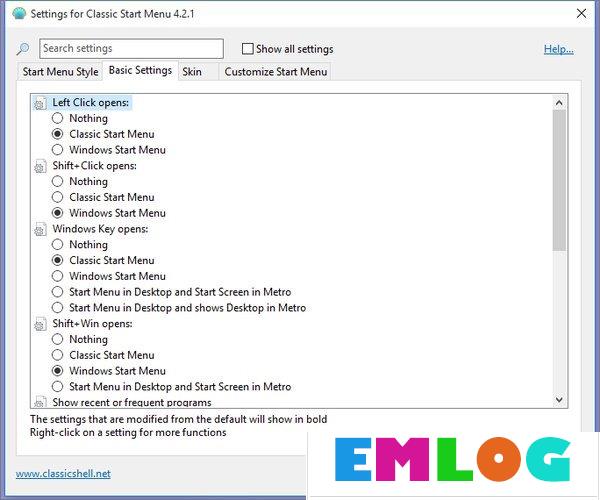This screenshot has width=600, height=500.
Task: Click icon beside Show recent or frequent programs
Action: pos(40,402)
